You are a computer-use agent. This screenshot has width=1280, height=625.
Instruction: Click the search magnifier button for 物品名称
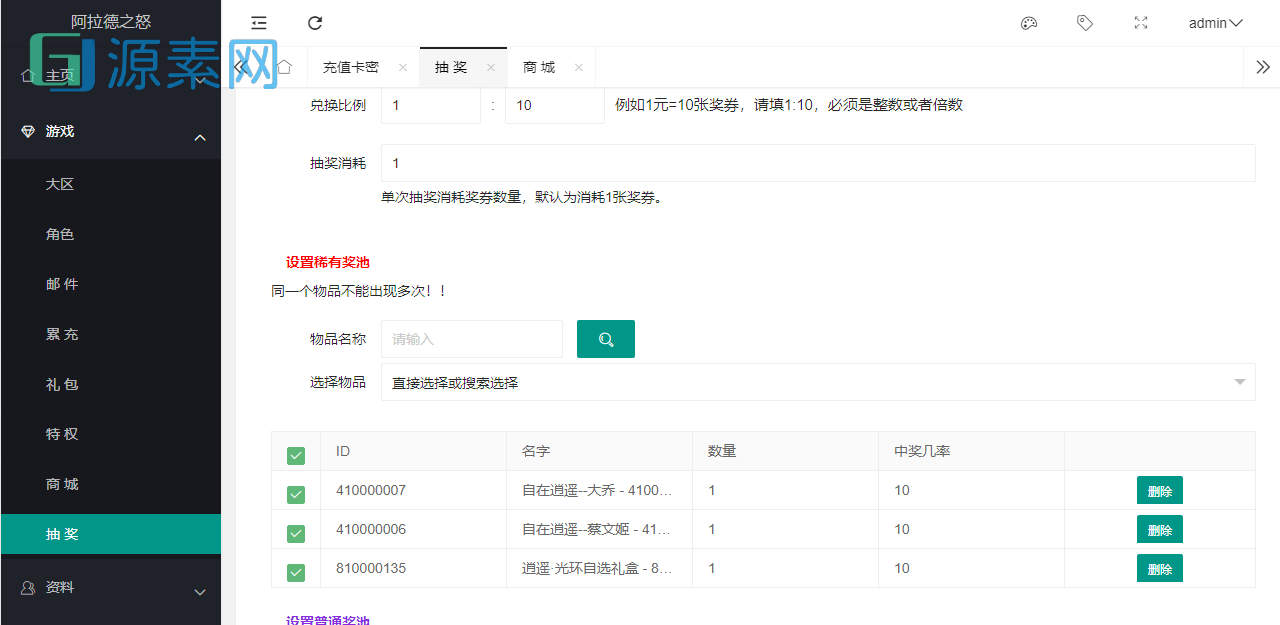tap(605, 339)
